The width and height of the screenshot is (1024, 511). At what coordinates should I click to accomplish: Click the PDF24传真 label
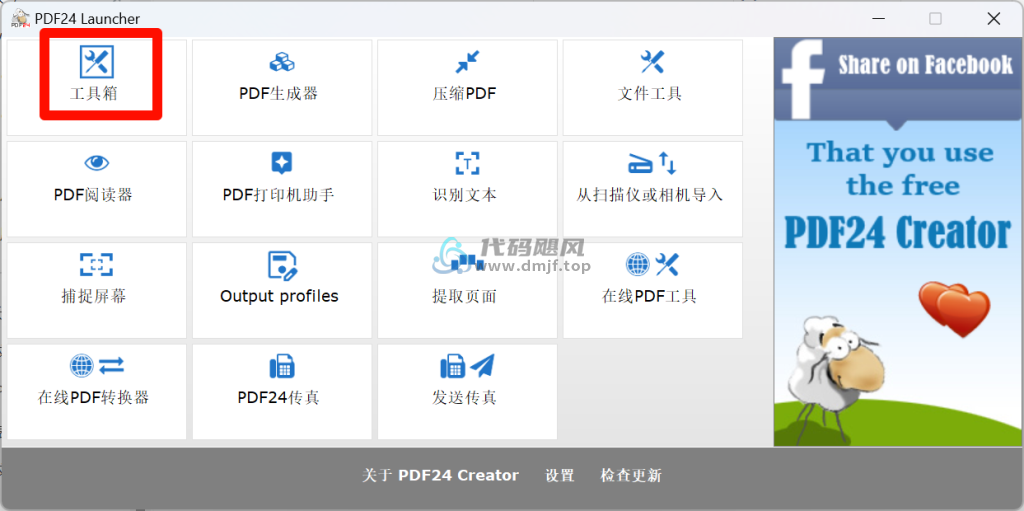click(279, 397)
